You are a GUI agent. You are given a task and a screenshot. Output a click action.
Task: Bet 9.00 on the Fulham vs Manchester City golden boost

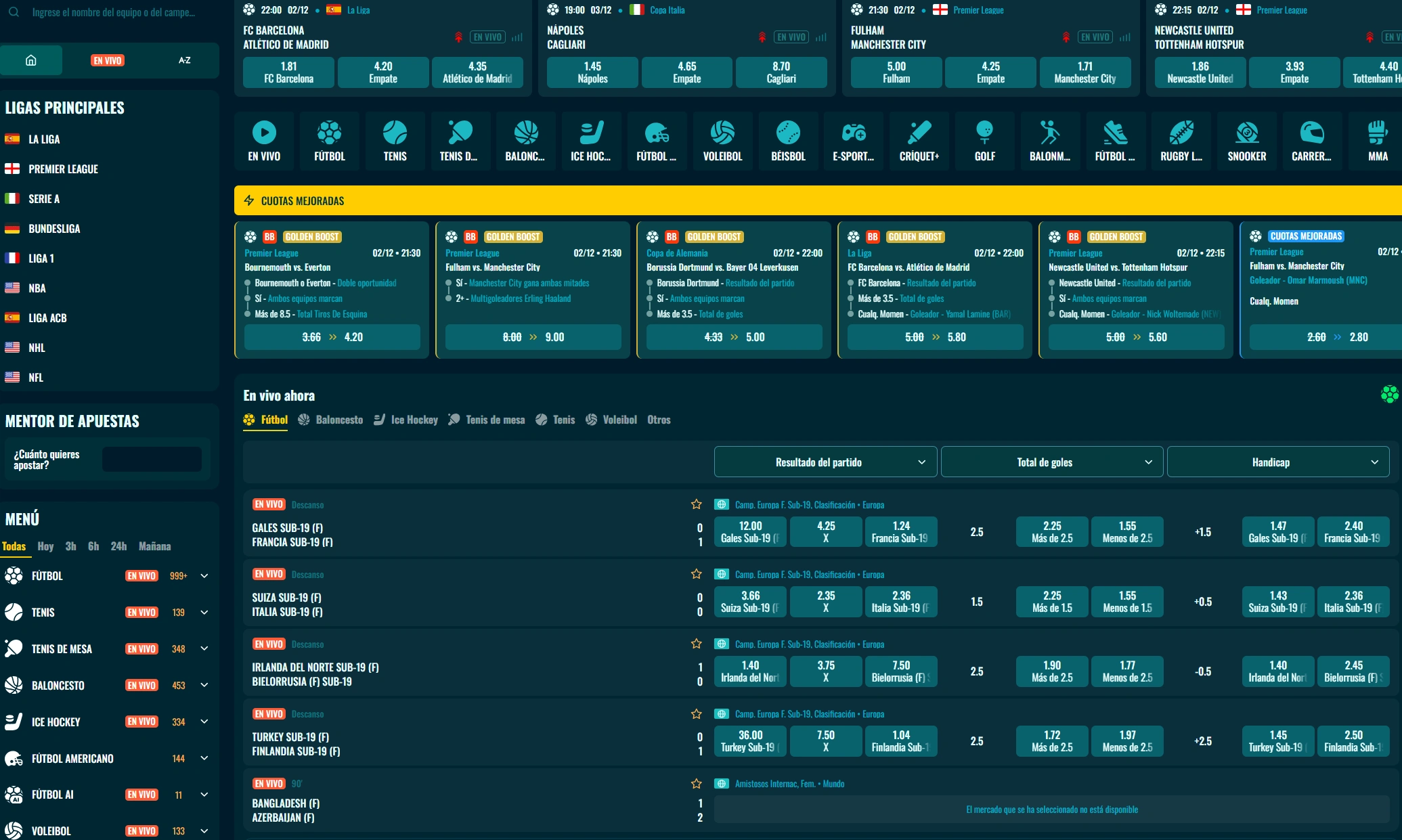coord(532,336)
